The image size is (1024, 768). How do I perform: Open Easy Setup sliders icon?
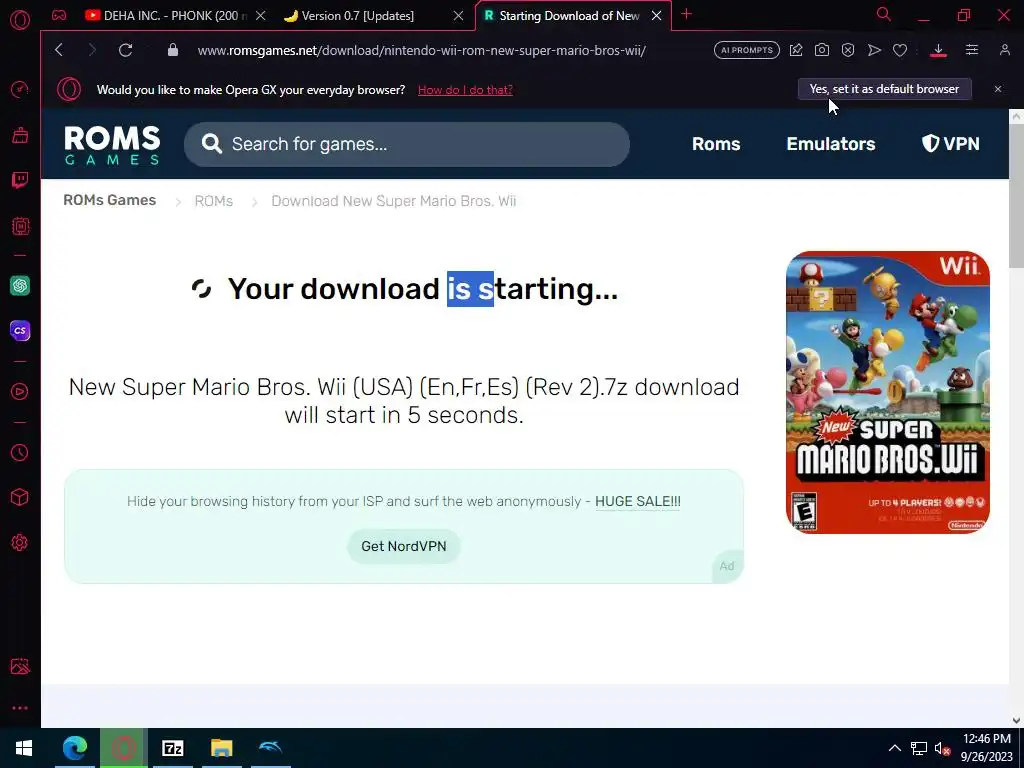972,50
